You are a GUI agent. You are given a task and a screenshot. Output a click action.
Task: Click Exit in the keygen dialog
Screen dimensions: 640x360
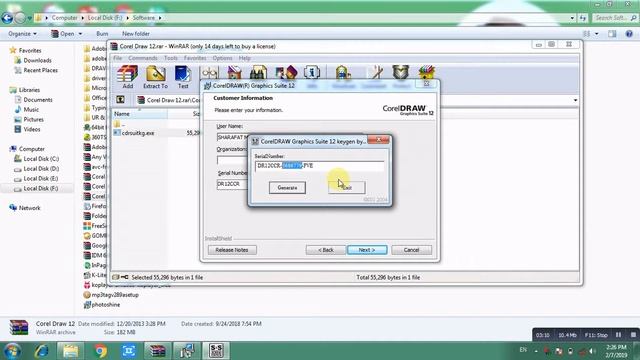coord(347,188)
